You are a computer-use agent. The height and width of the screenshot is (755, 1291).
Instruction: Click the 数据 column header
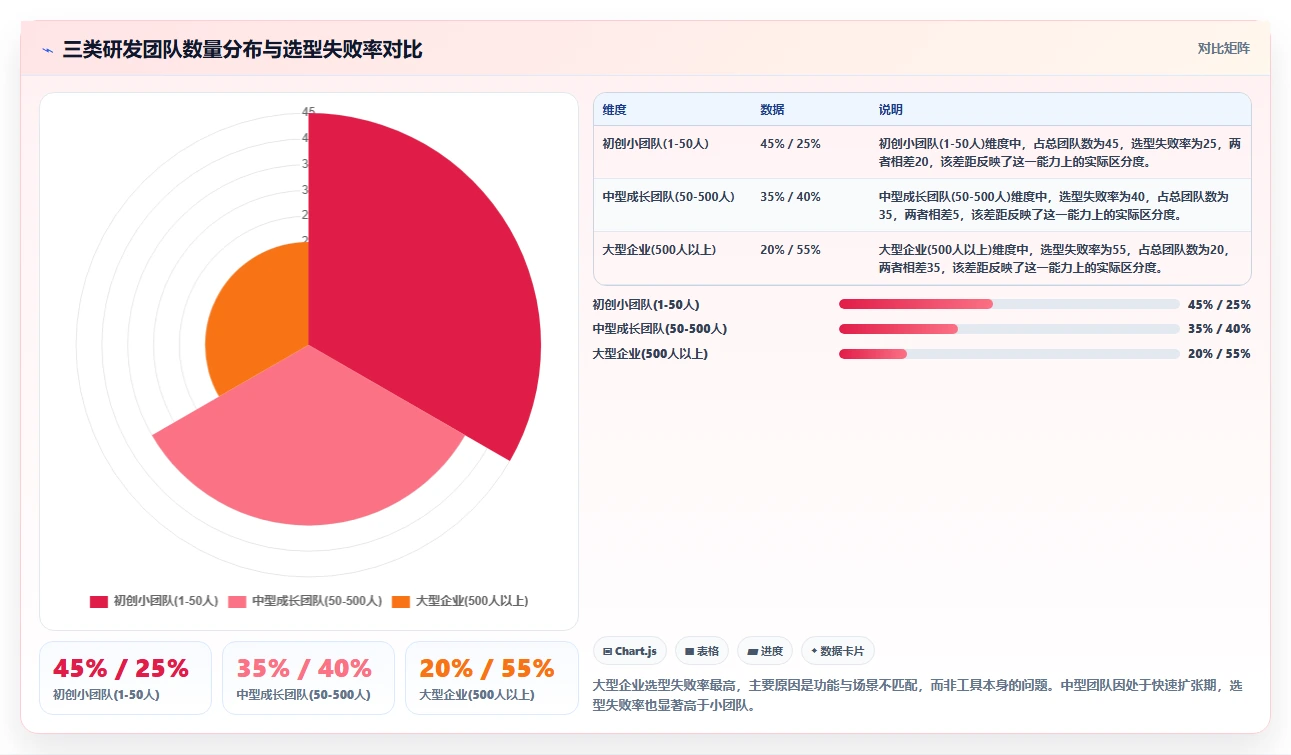pyautogui.click(x=772, y=110)
